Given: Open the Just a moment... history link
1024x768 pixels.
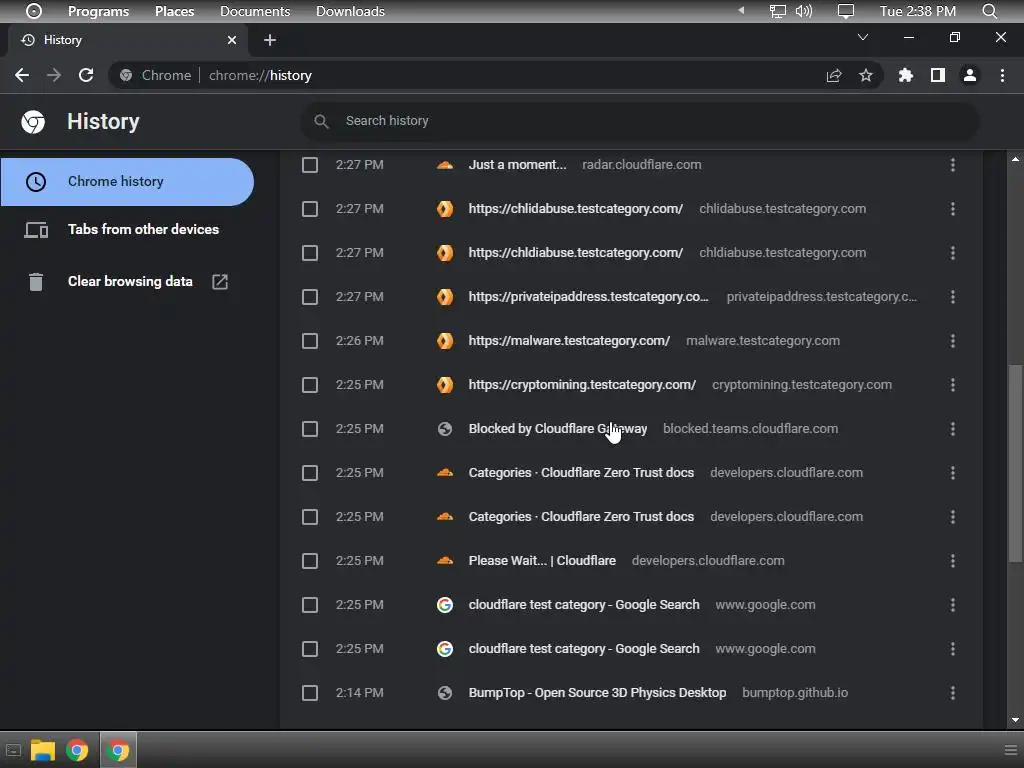Looking at the screenshot, I should 517,165.
